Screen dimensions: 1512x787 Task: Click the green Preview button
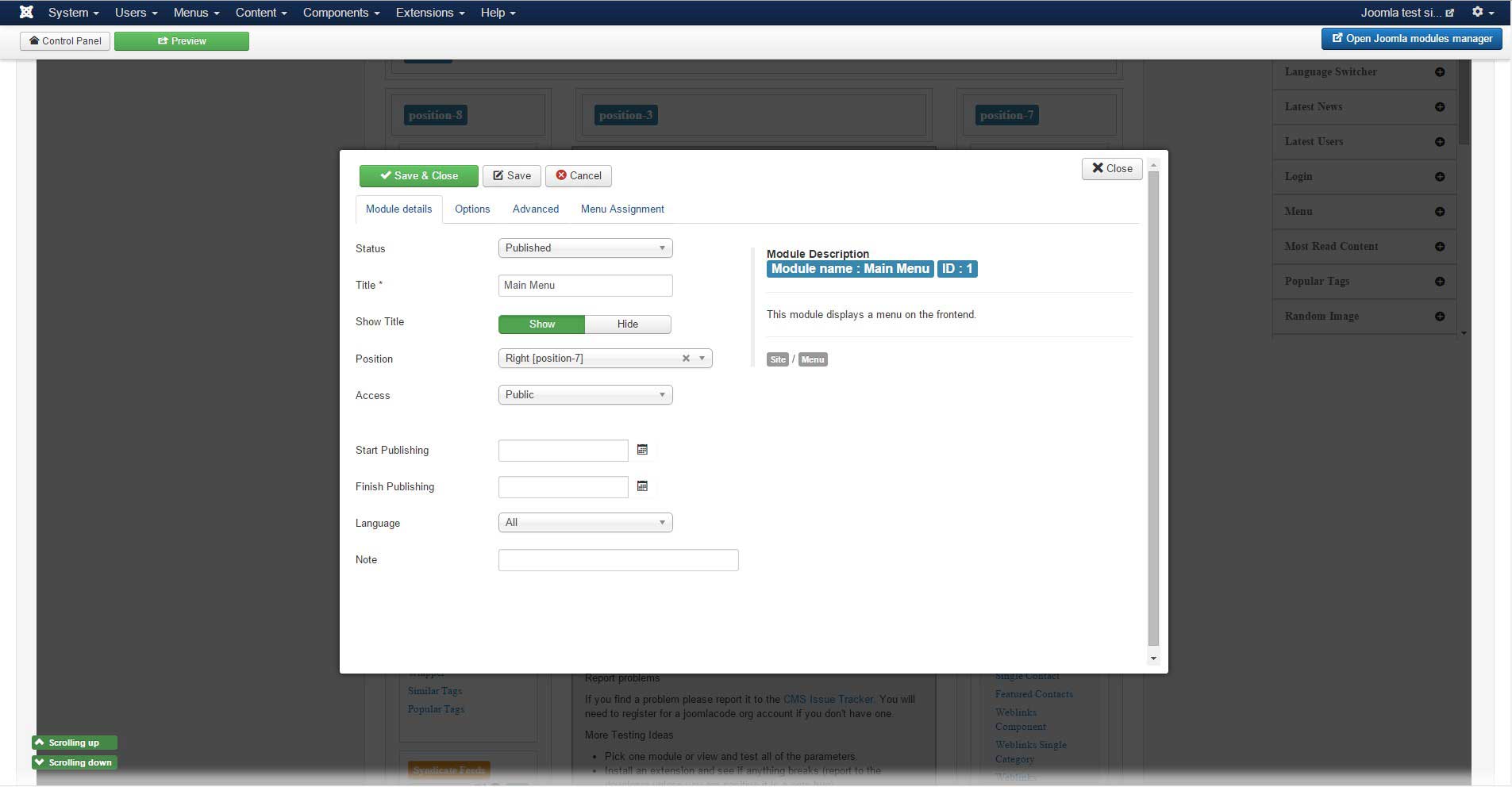(x=182, y=41)
